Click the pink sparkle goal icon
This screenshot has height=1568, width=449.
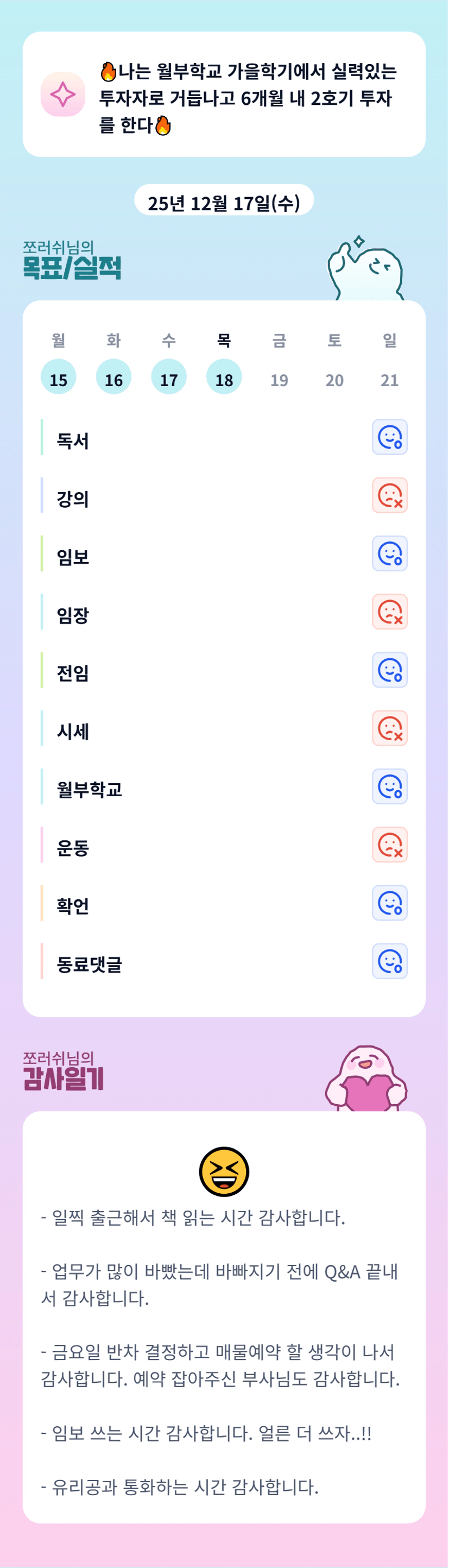pos(62,95)
